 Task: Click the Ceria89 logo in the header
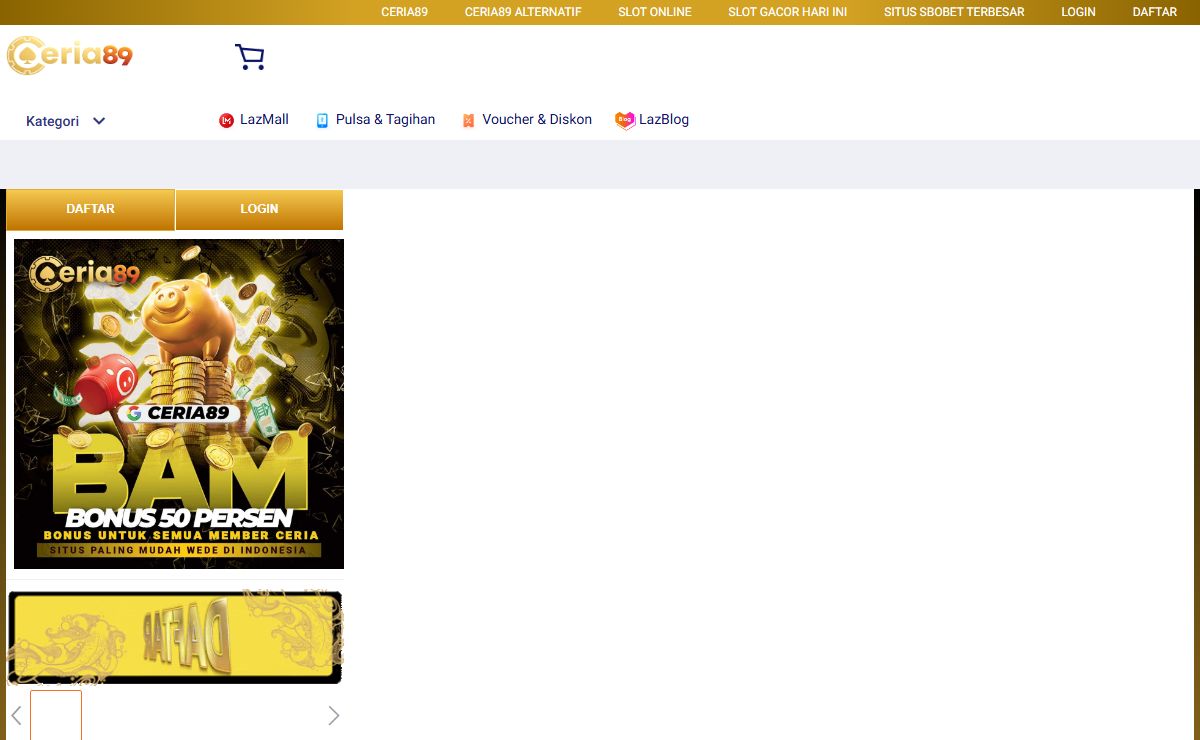(70, 56)
